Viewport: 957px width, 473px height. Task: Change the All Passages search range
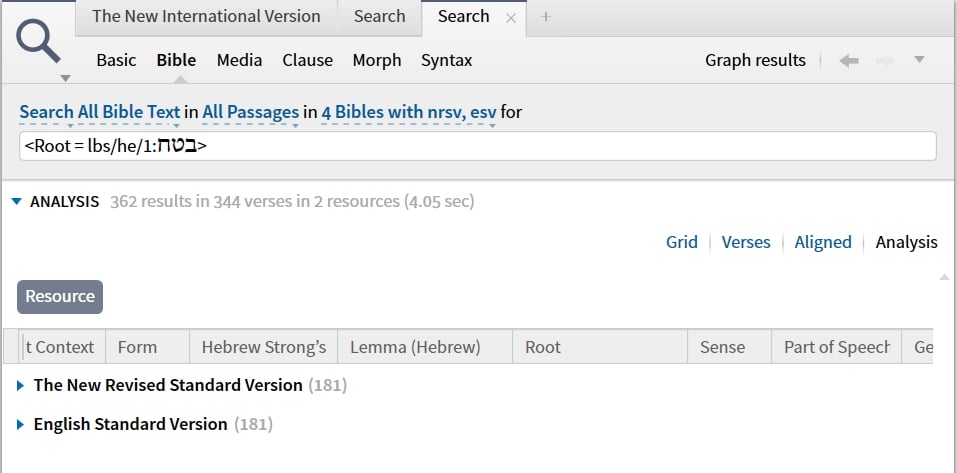pos(250,112)
